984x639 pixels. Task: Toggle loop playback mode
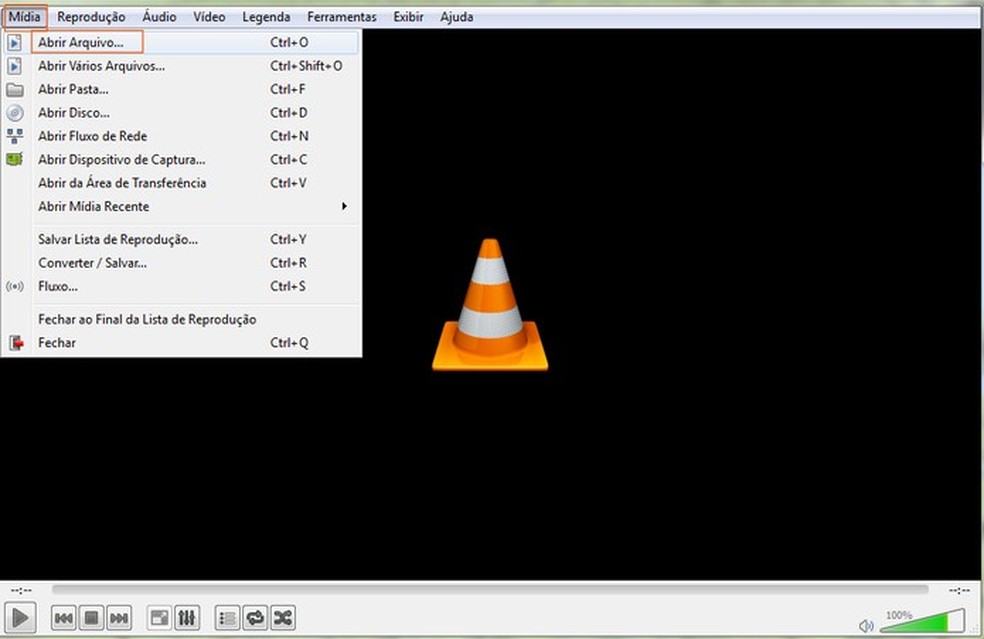point(255,617)
